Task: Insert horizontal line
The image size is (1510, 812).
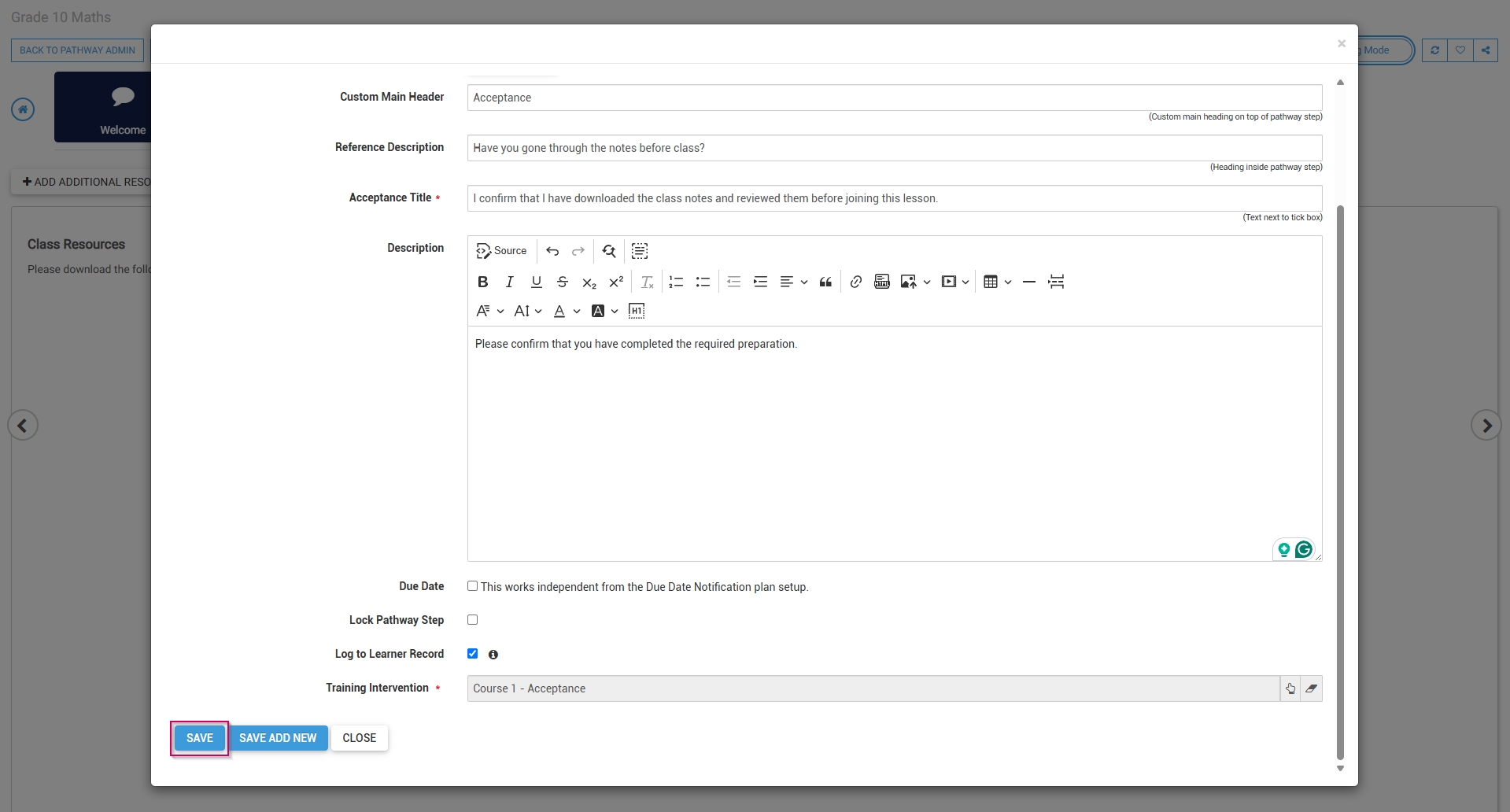Action: [x=1029, y=282]
